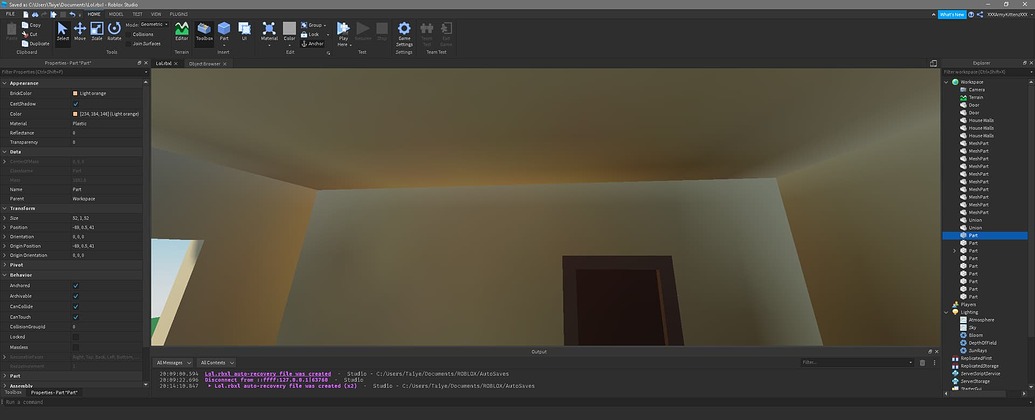Click the Copy icon in Clipboard
The image size is (1035, 420).
click(x=25, y=25)
